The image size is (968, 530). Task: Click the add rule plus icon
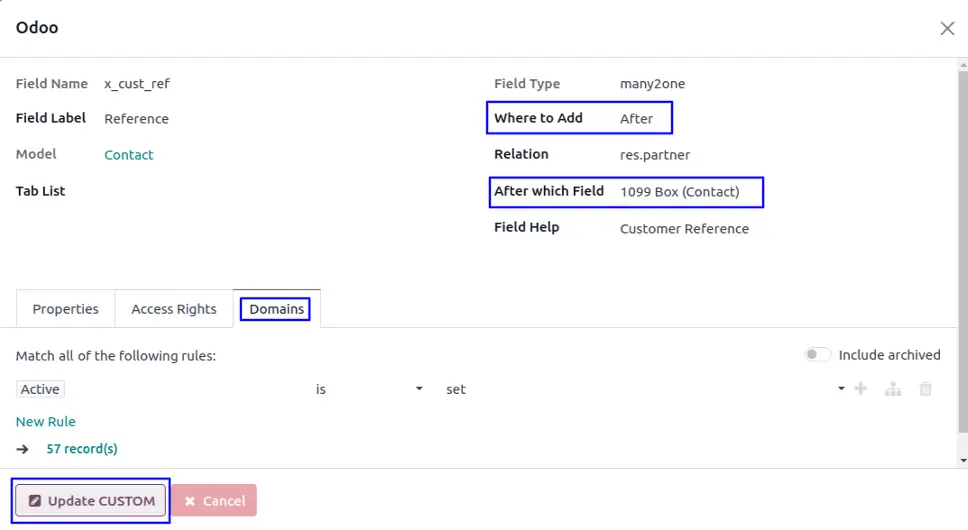[x=860, y=389]
